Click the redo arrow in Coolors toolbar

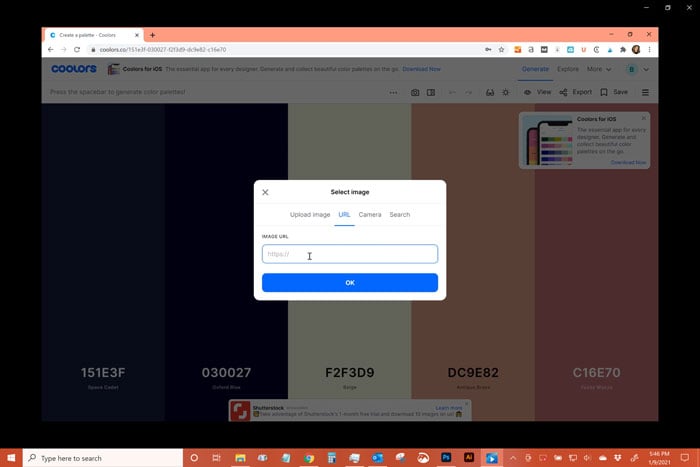click(x=468, y=92)
